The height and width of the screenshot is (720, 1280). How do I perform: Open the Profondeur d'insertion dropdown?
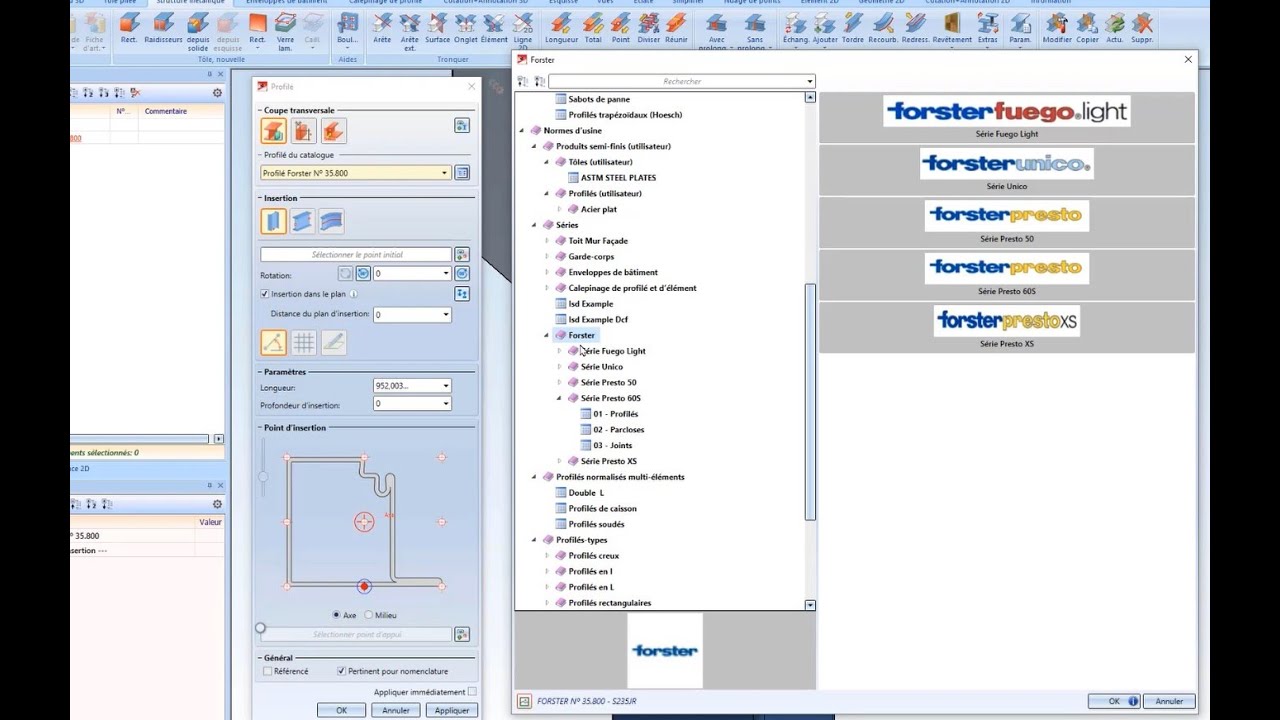[x=445, y=404]
